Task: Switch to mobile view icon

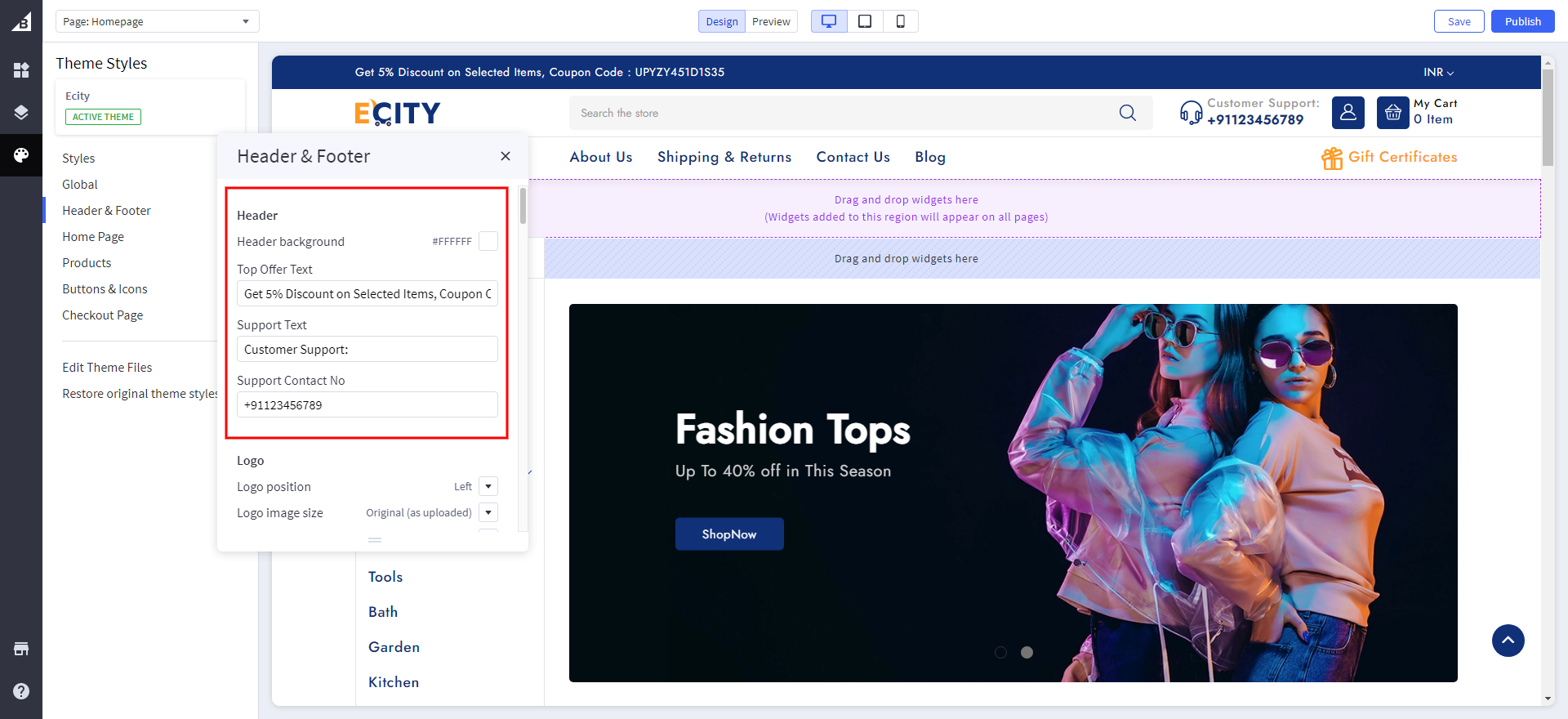Action: (900, 21)
